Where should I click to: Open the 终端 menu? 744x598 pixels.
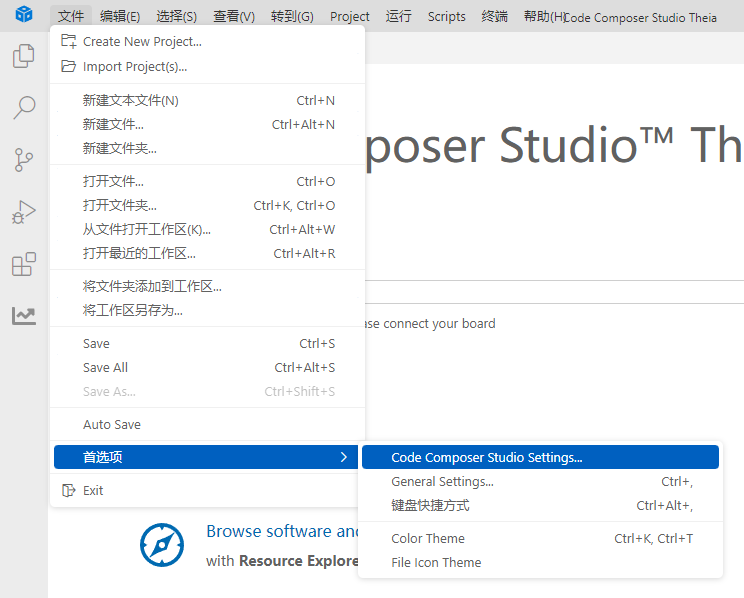tap(494, 16)
